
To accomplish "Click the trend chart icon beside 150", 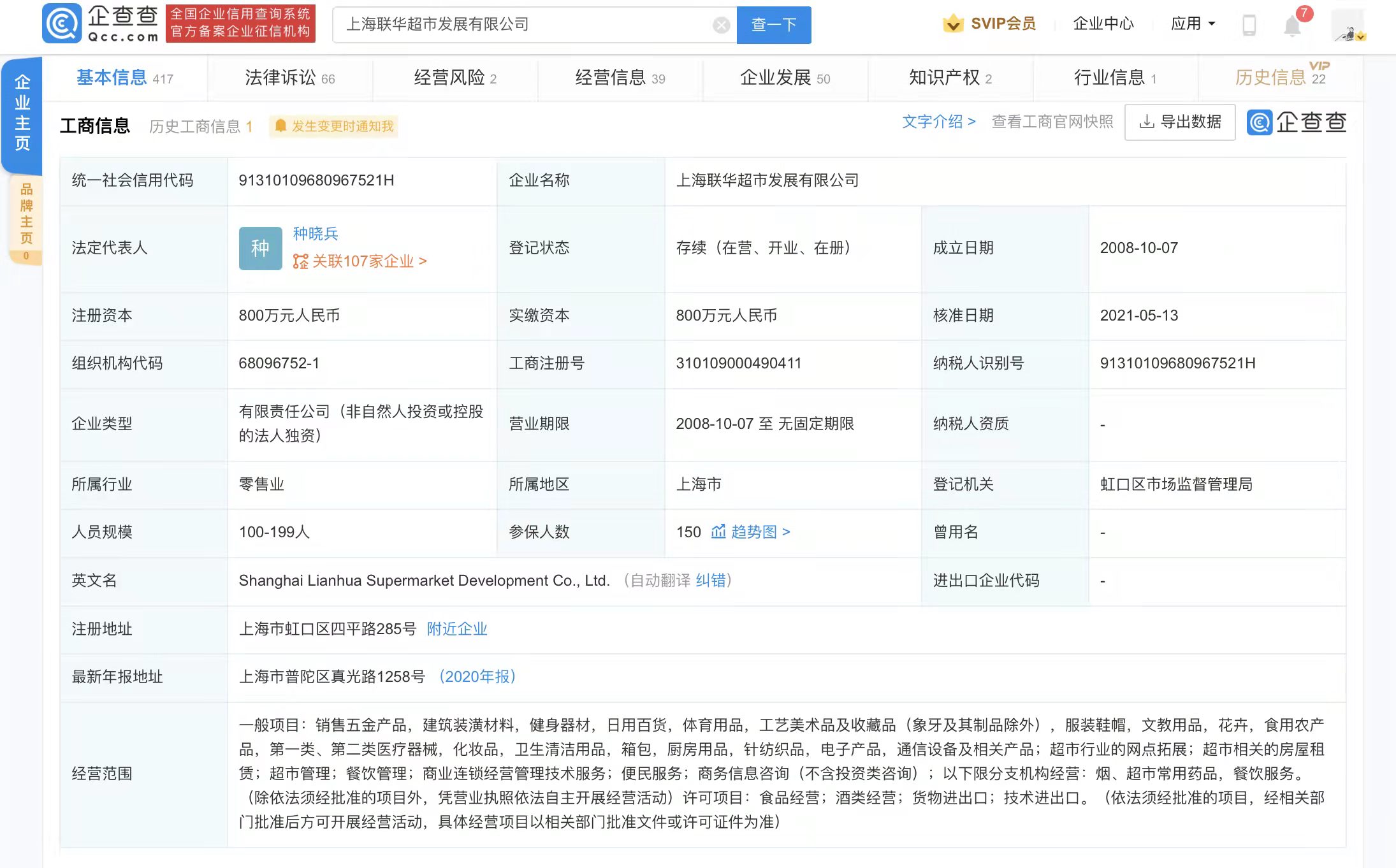I will [x=718, y=532].
